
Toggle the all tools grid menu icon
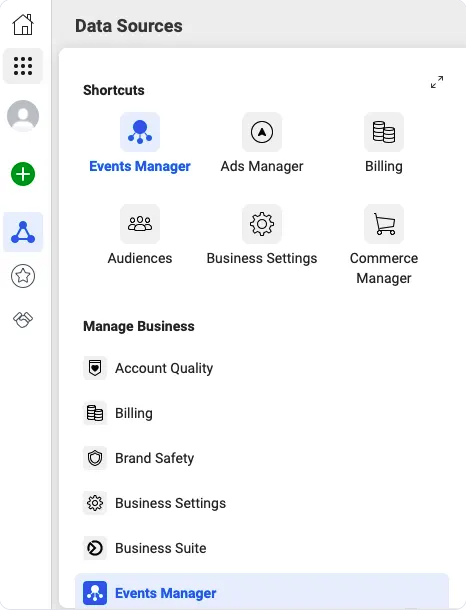[x=23, y=66]
